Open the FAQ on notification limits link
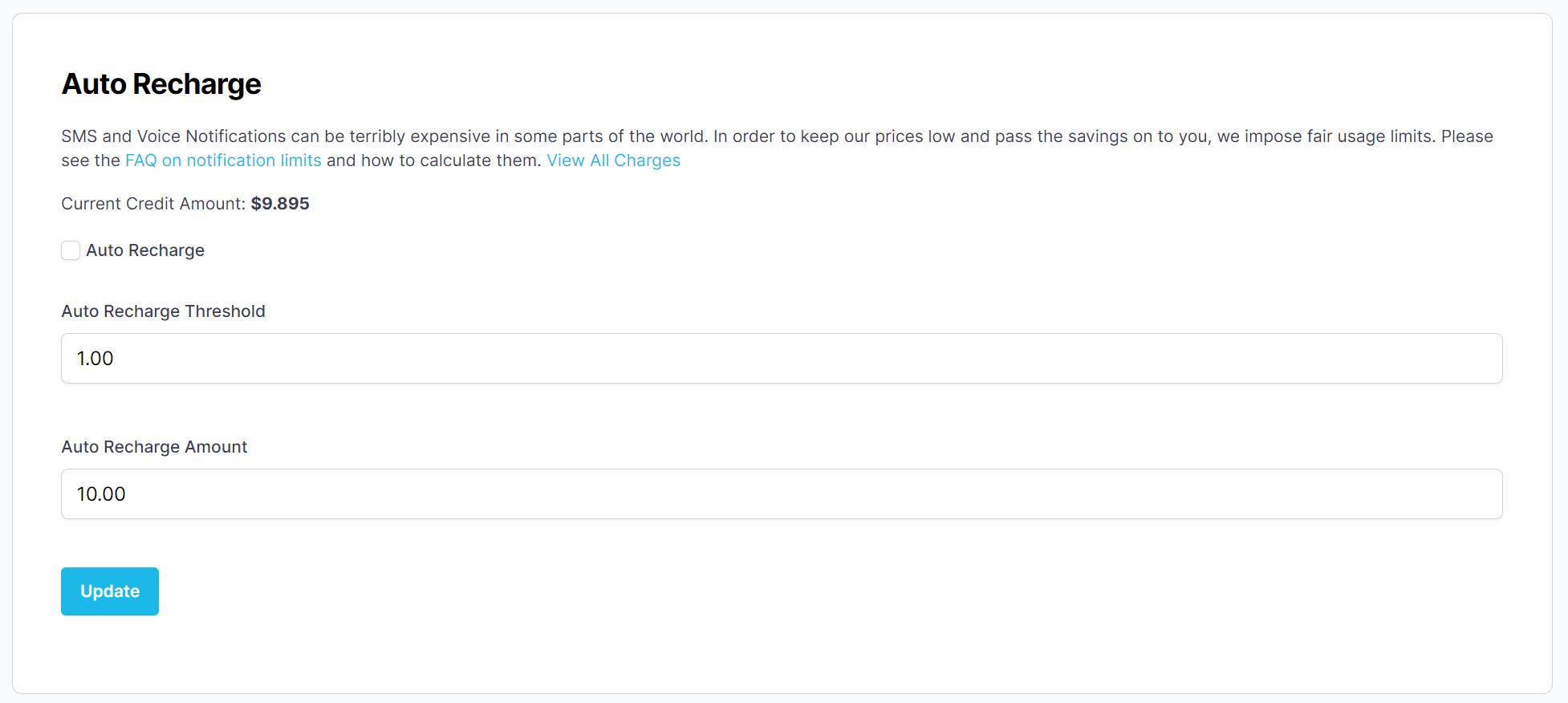The width and height of the screenshot is (1568, 703). 223,161
